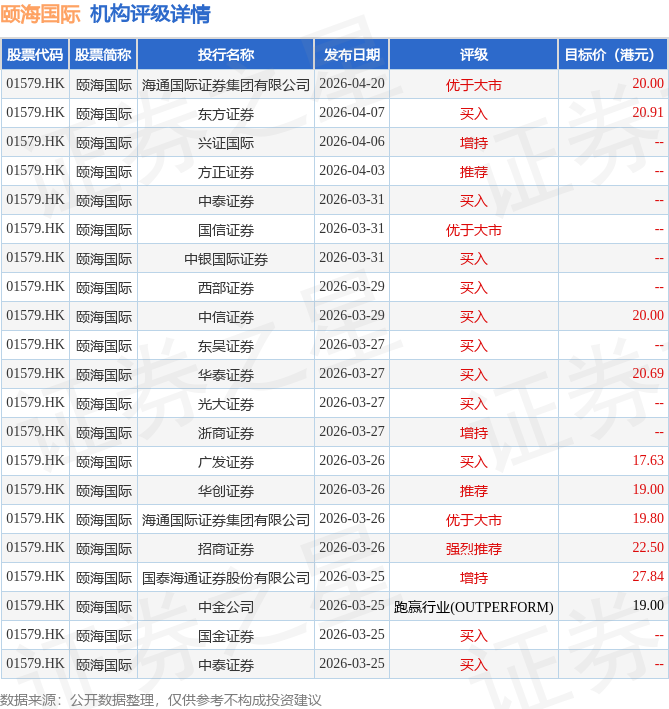Click the date 2026-04-07
This screenshot has height=709, width=669.
click(352, 113)
